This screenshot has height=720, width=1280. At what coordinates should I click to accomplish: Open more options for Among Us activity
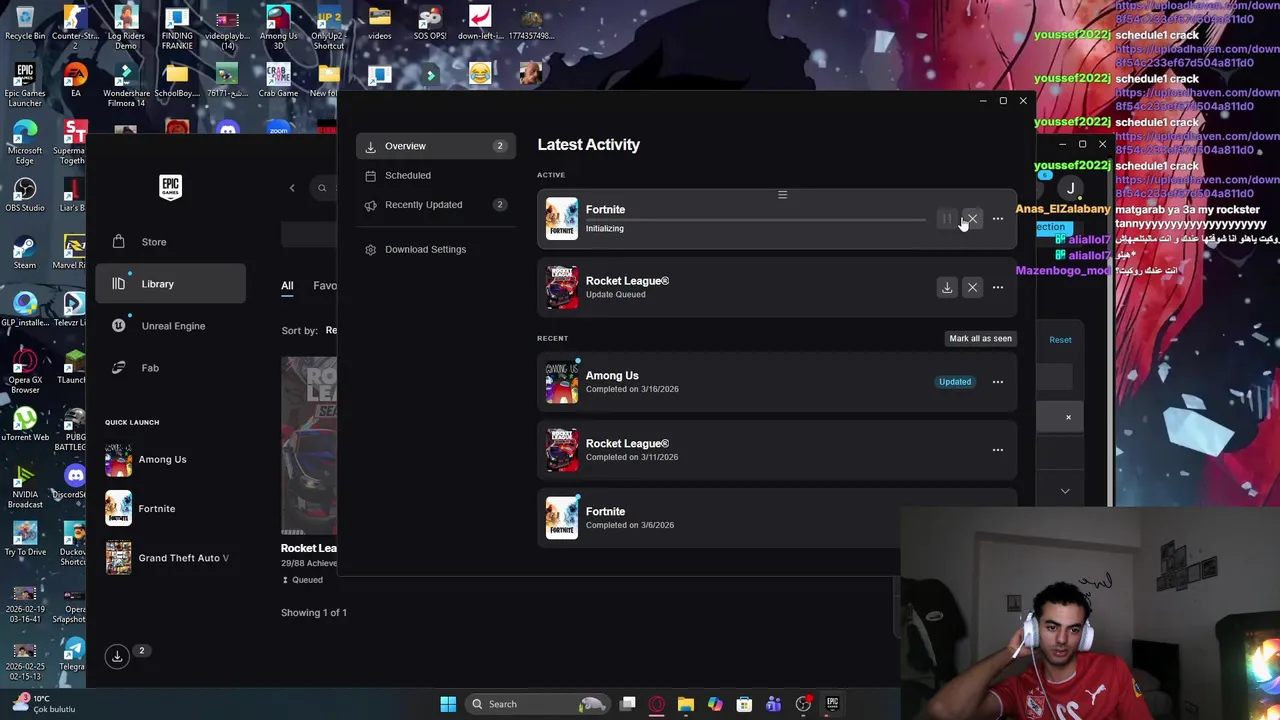(997, 382)
